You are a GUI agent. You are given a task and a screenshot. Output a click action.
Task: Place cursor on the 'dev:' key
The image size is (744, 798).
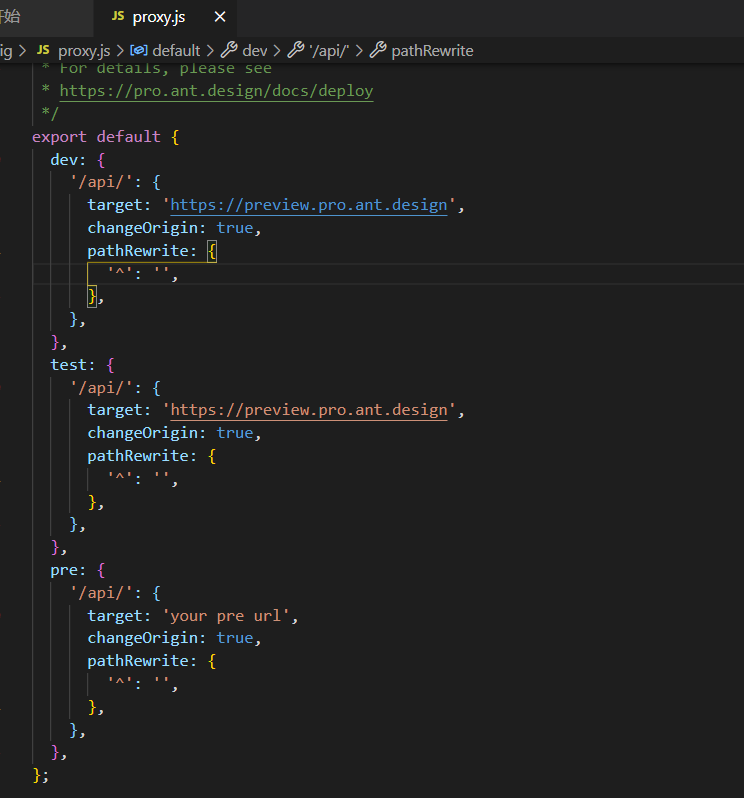point(68,160)
